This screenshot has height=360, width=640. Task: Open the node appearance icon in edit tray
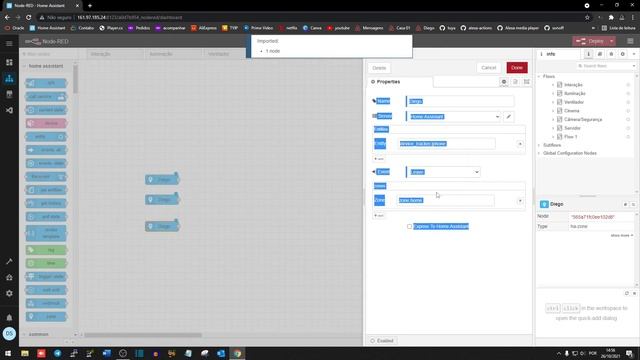(x=527, y=82)
